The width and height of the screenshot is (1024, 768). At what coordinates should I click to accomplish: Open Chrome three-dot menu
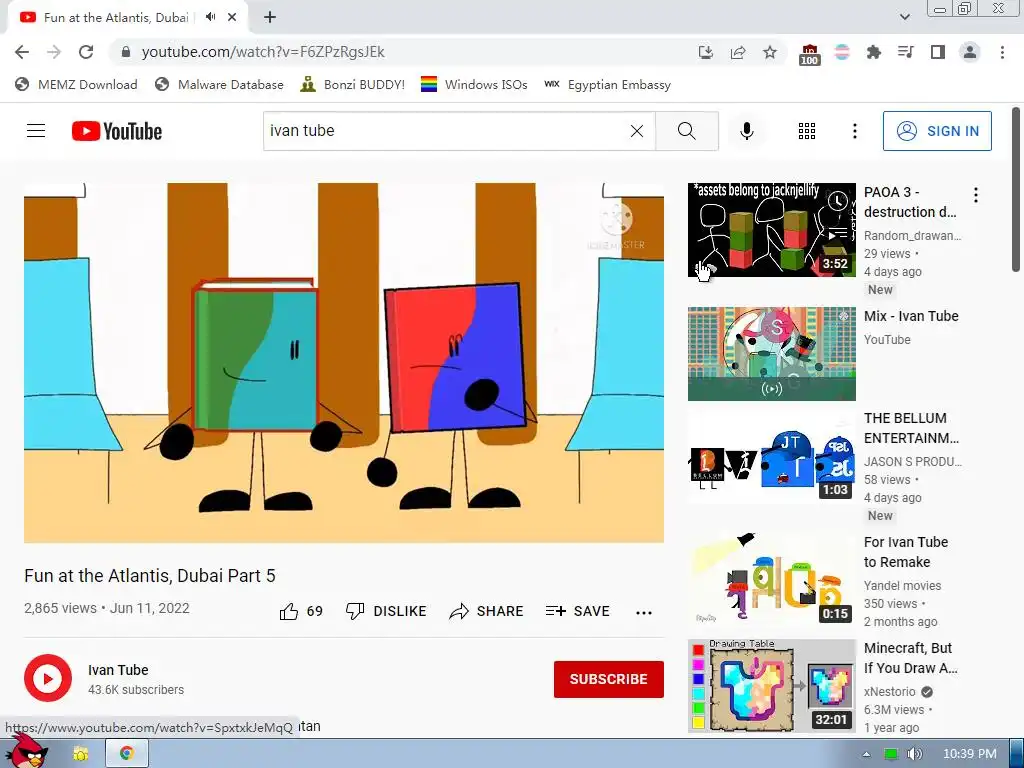click(1002, 52)
